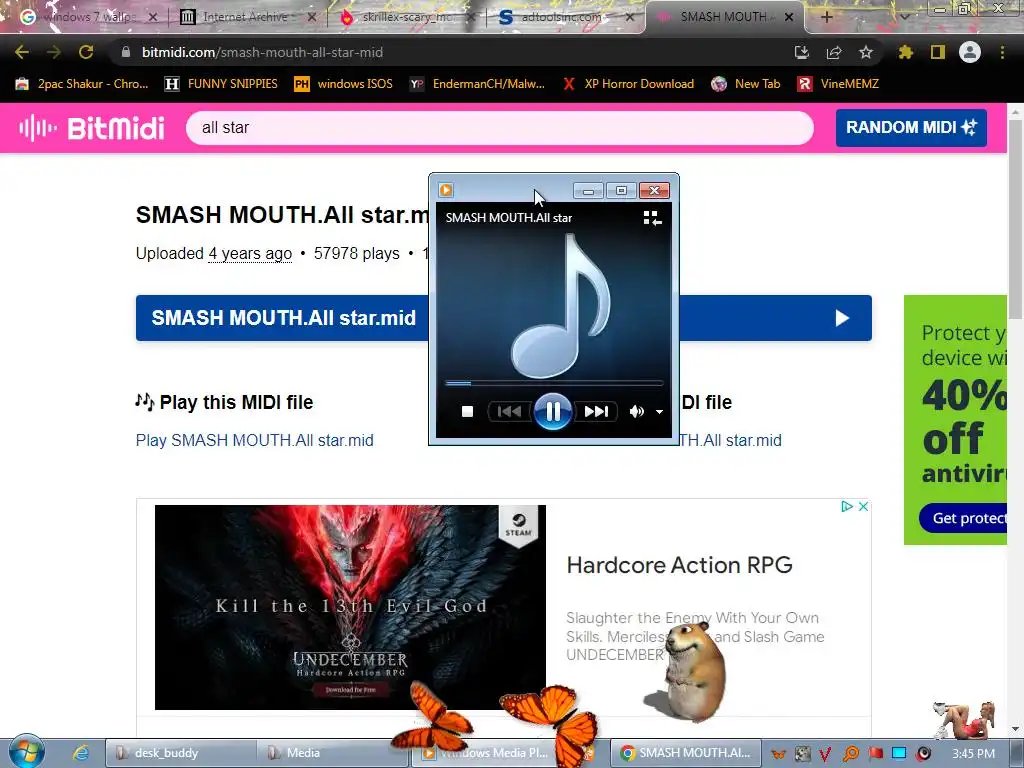
Task: Open 'Play SMASH MOUTH.All star.mid' link
Action: point(255,440)
